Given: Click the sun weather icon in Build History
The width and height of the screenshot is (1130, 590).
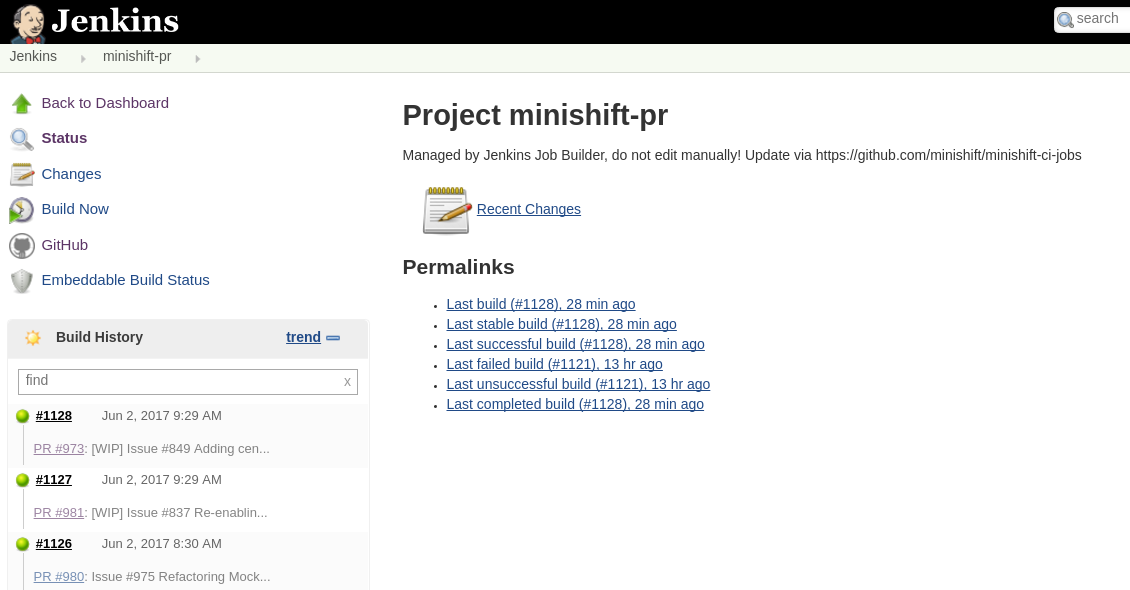Looking at the screenshot, I should 32,337.
